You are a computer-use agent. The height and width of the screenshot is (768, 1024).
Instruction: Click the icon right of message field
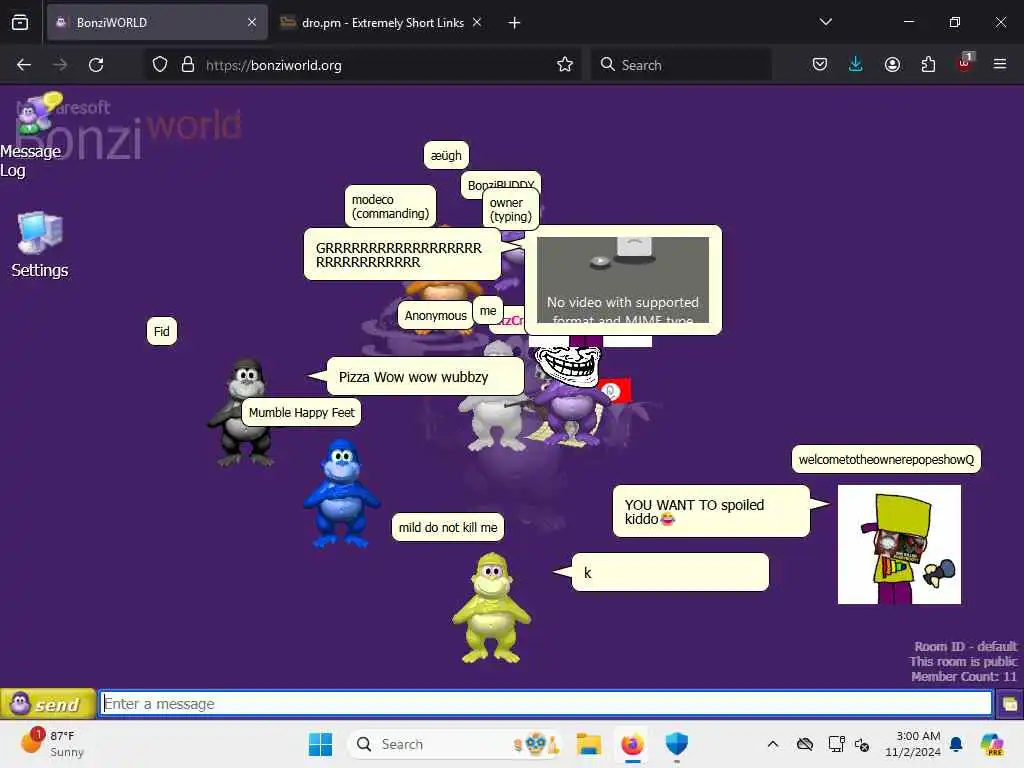click(1010, 704)
